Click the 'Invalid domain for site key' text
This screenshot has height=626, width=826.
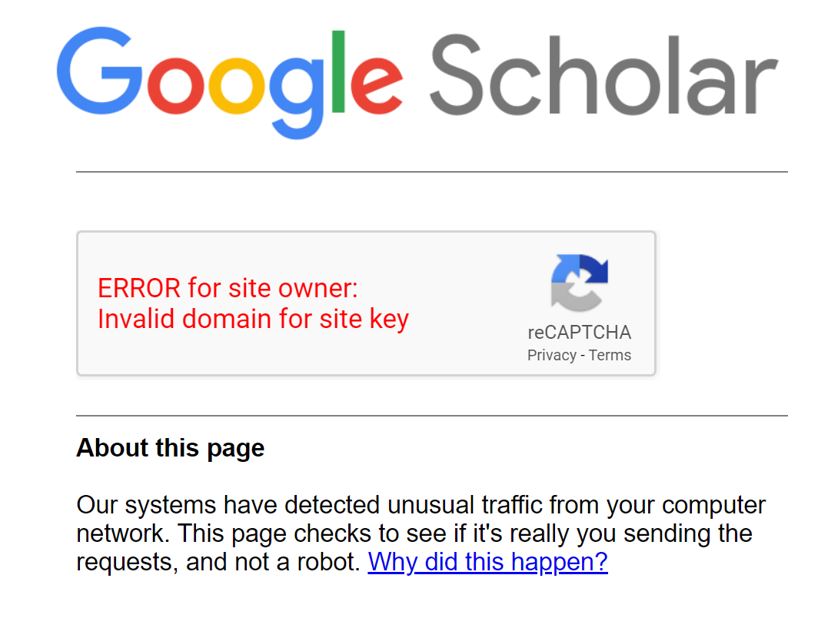click(253, 319)
